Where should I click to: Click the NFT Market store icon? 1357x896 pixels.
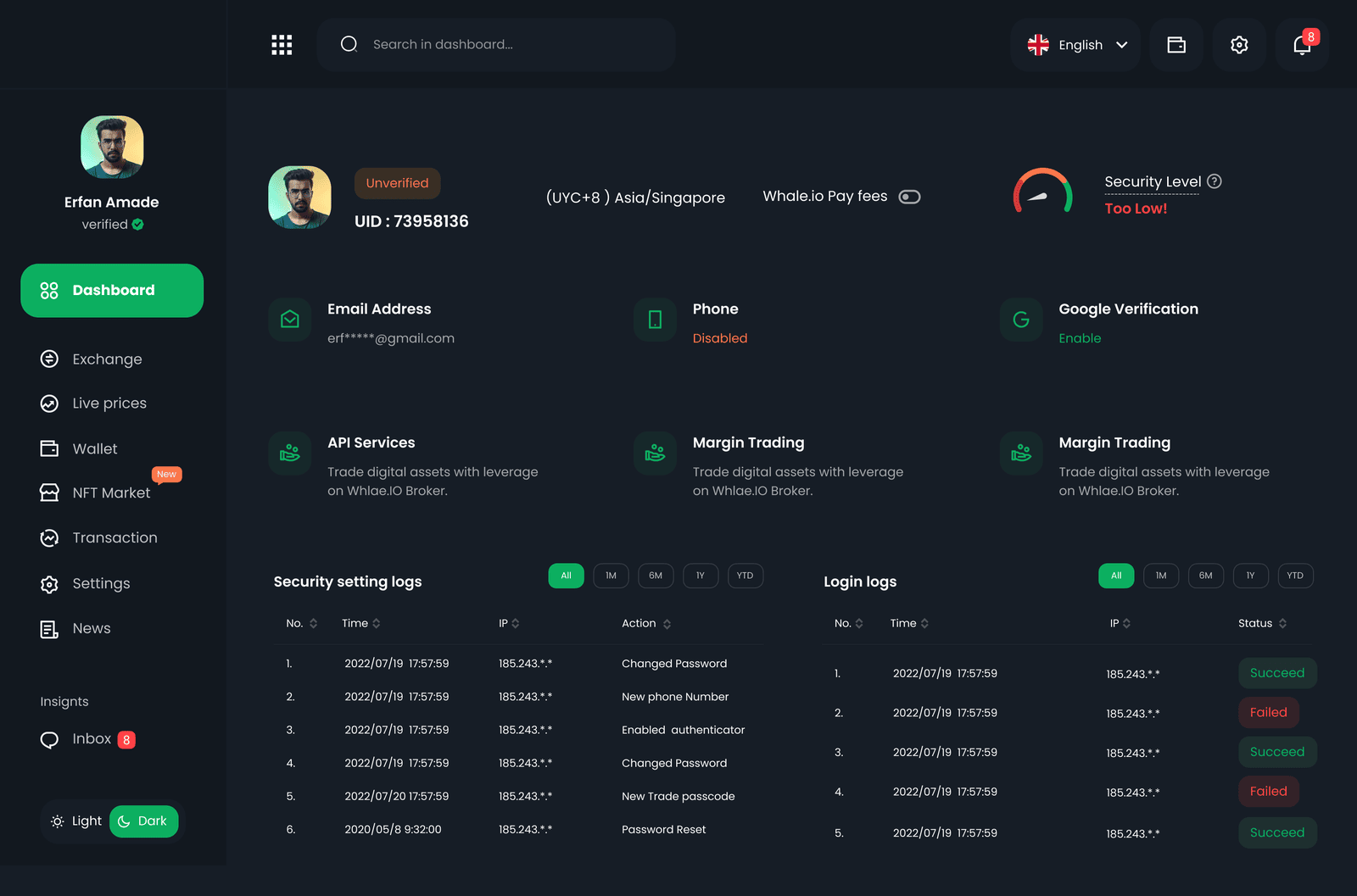click(49, 493)
